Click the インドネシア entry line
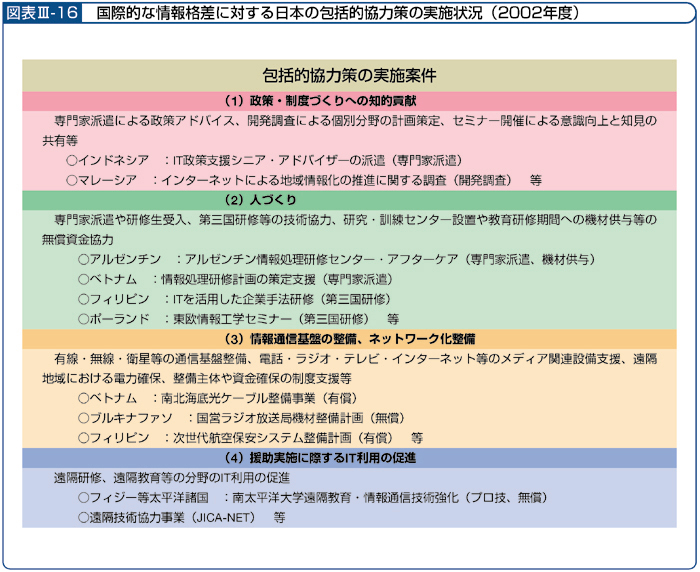The image size is (700, 572). [x=264, y=160]
